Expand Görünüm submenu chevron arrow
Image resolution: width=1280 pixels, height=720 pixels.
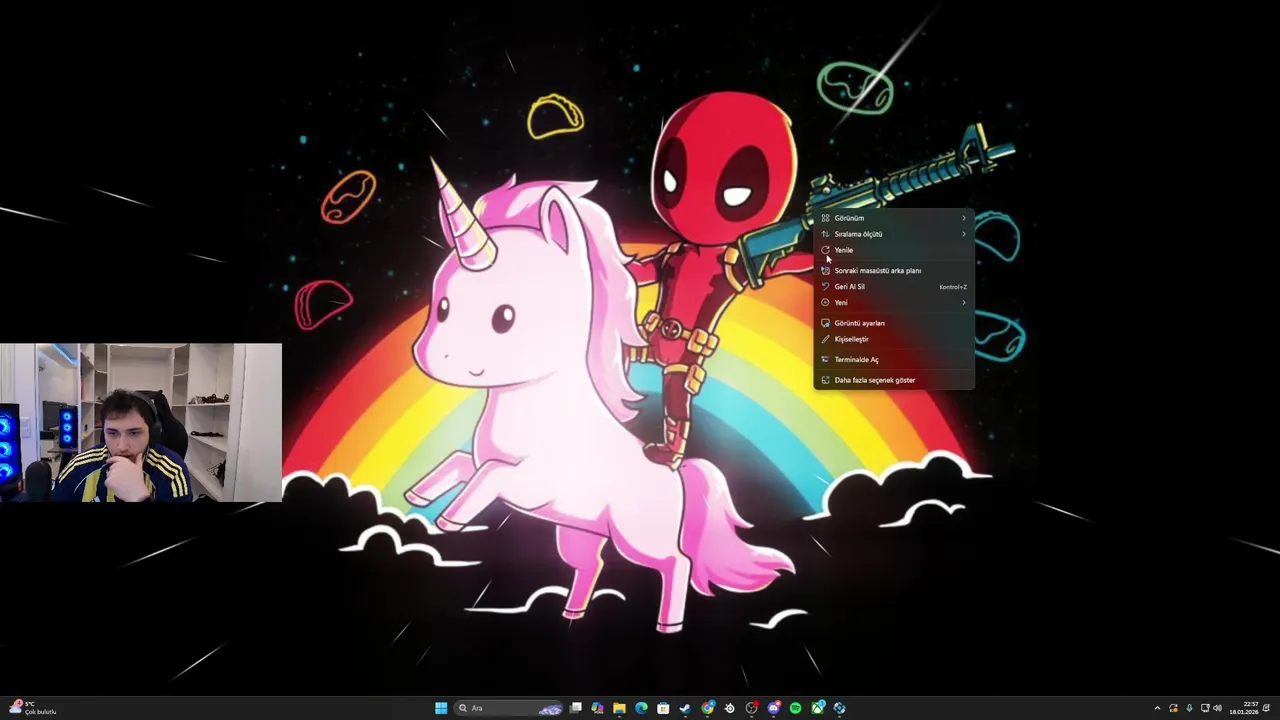point(964,218)
